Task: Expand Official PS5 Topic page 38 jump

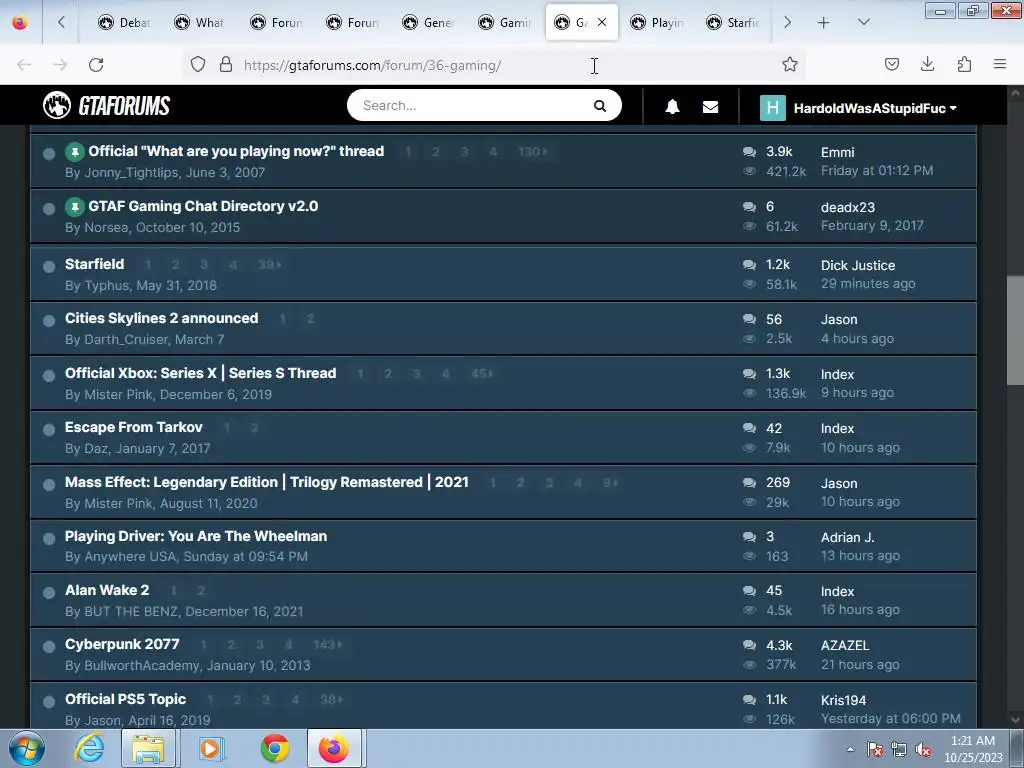Action: 331,699
